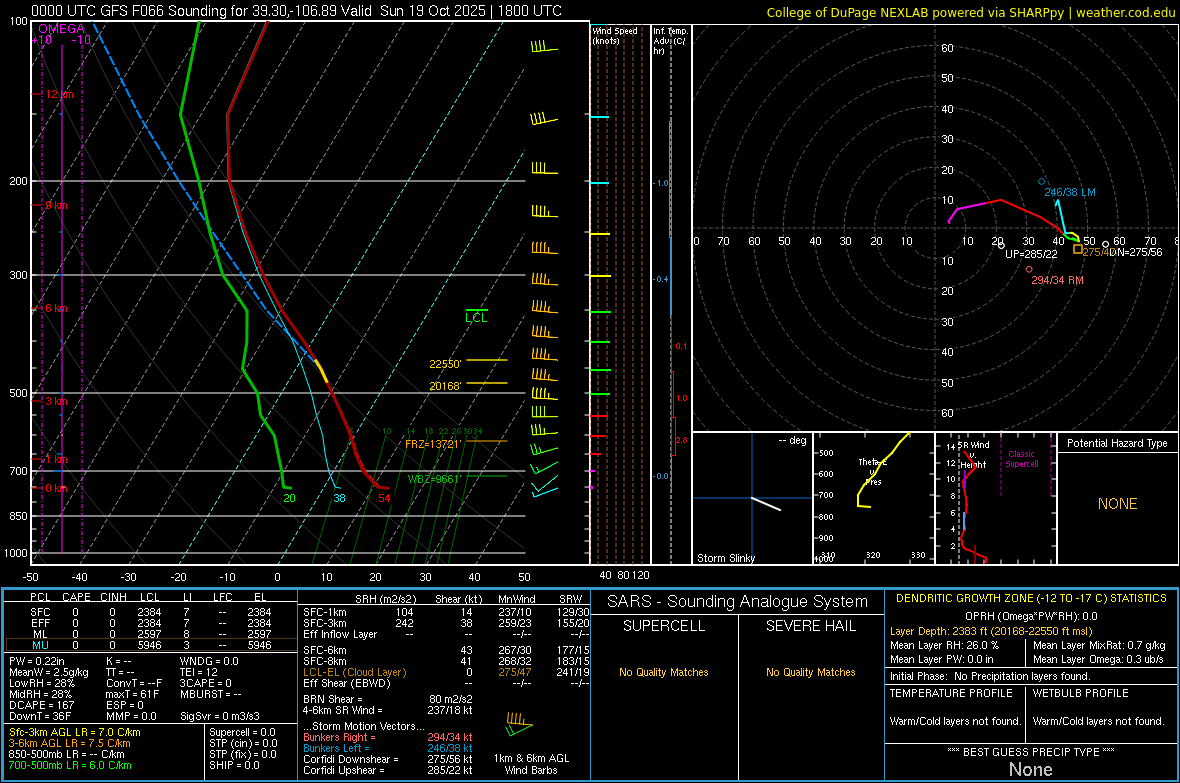The width and height of the screenshot is (1180, 783).
Task: Select the 12 km height marker
Action: tap(59, 94)
